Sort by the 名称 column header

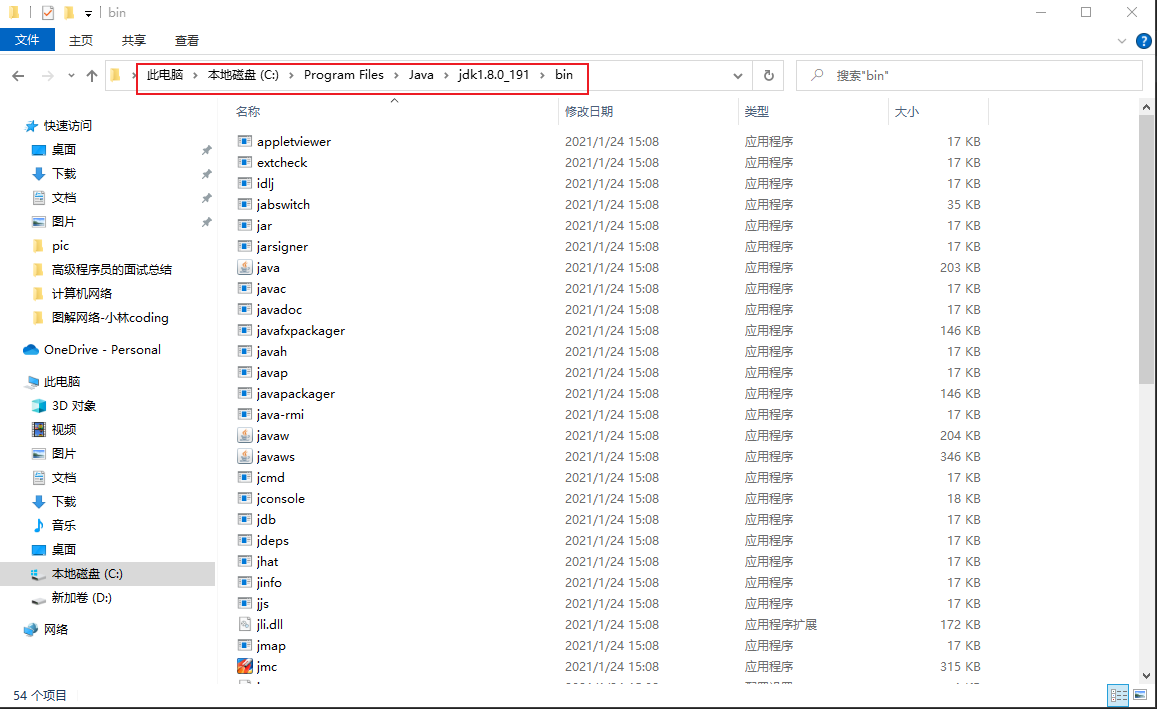[x=248, y=111]
